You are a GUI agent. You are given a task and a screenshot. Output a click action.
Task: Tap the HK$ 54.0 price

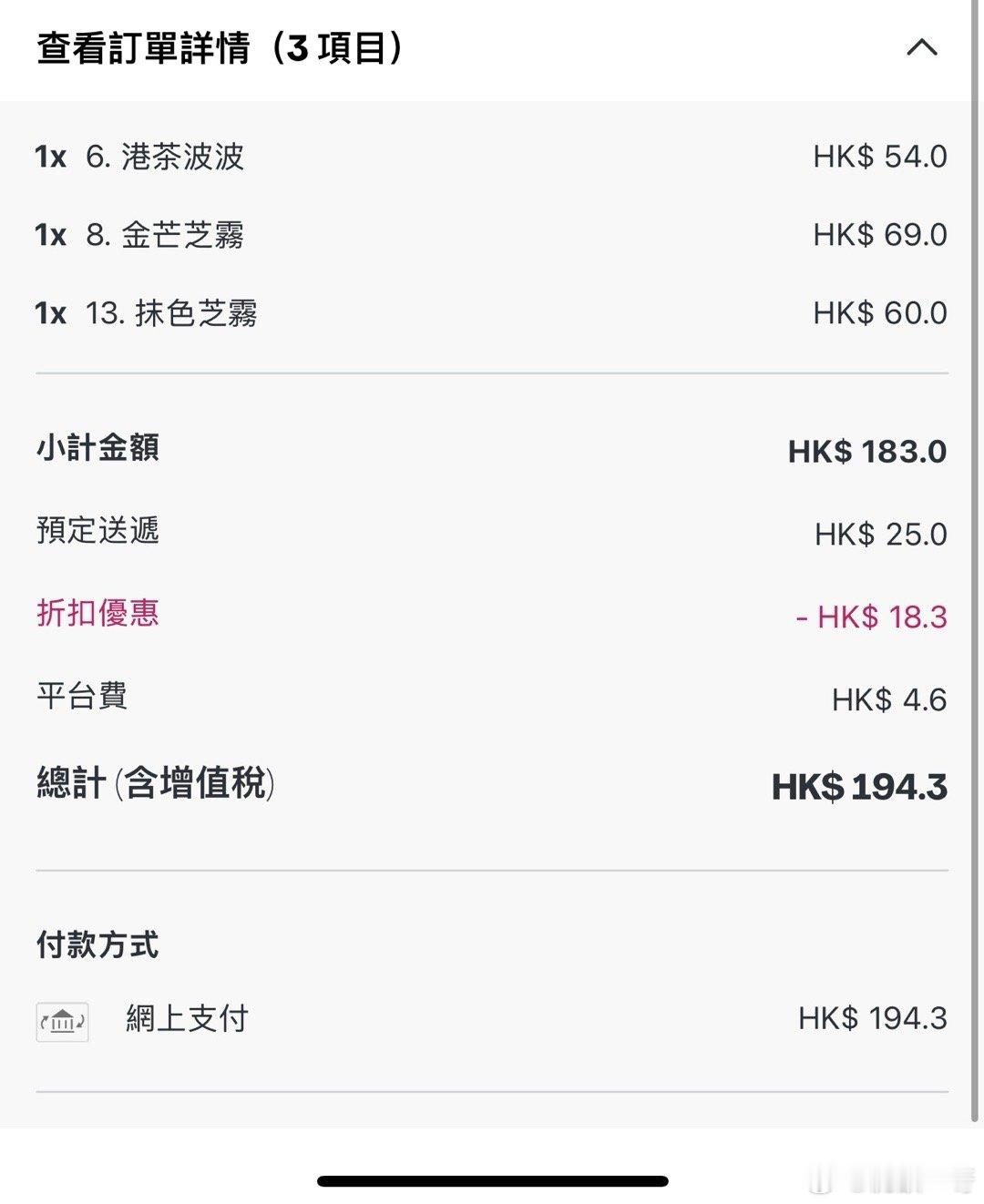pyautogui.click(x=880, y=157)
